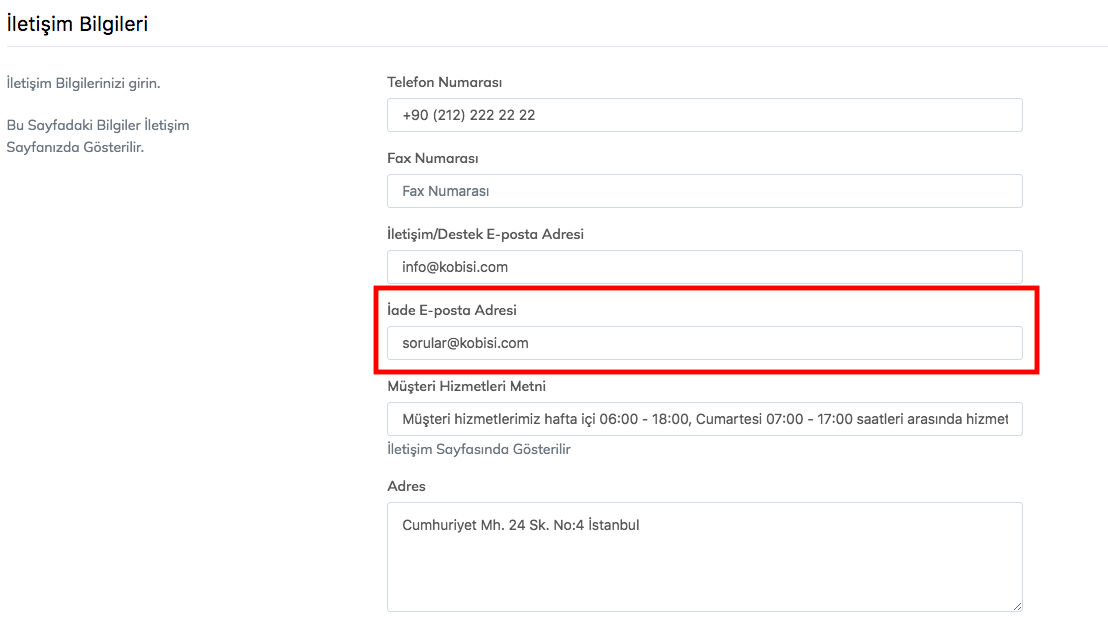Click the "Fax Numarası" label text
The height and width of the screenshot is (620, 1108).
coord(432,158)
